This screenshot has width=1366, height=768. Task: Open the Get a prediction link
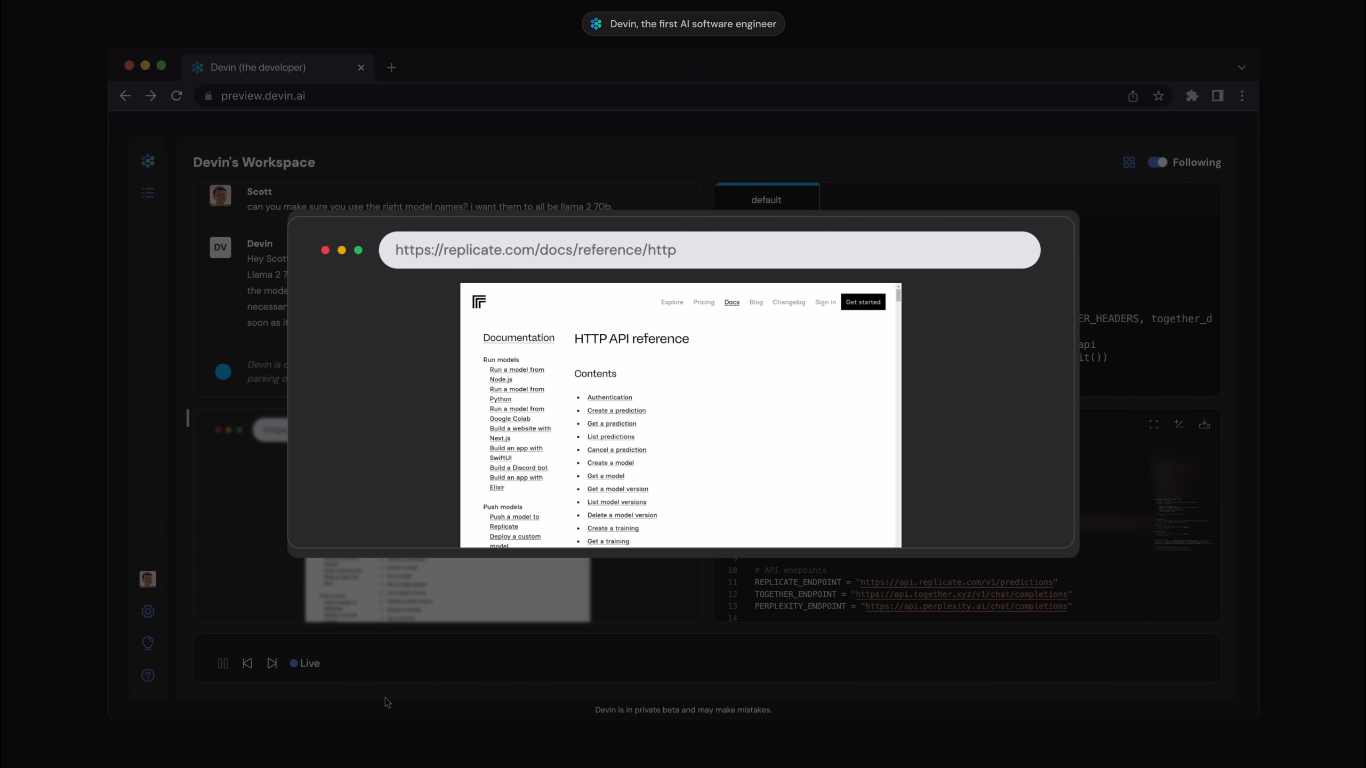612,424
